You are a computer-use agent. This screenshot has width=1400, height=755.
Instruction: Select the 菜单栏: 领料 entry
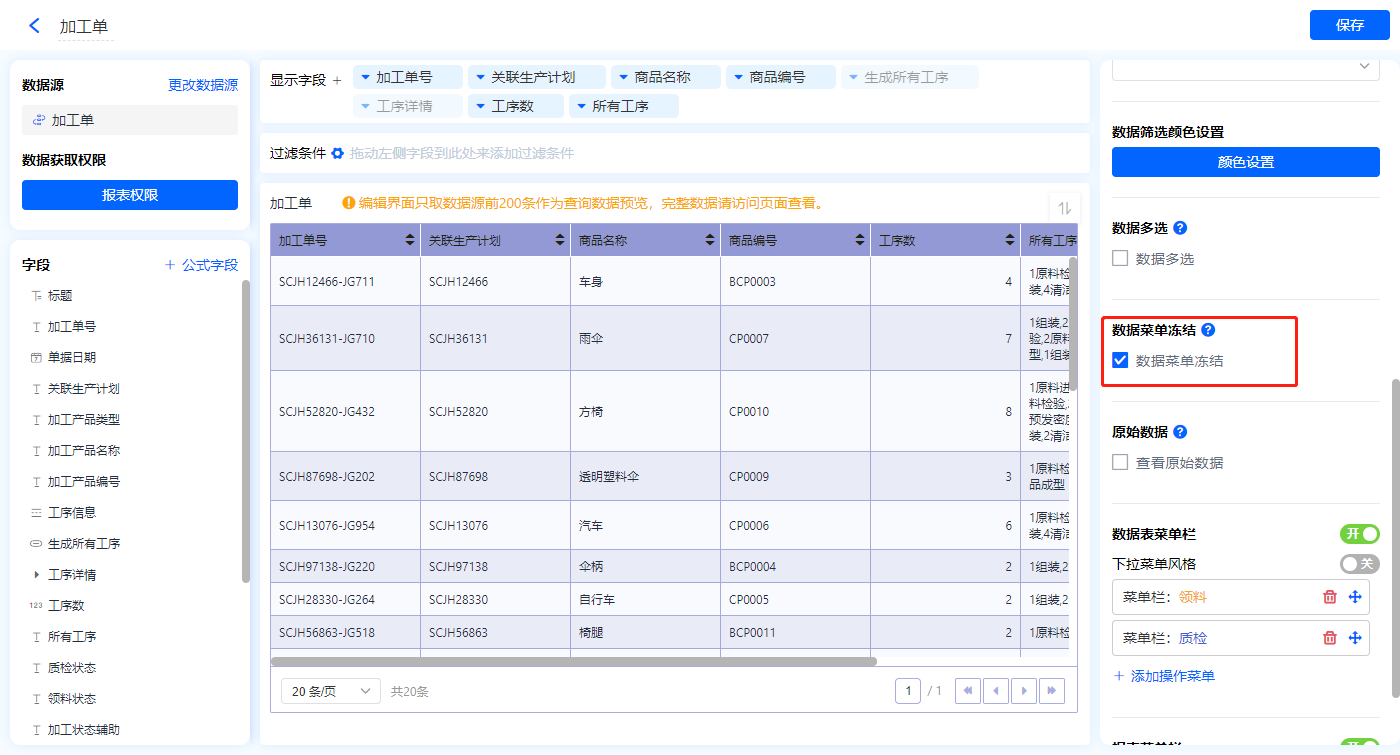[x=1210, y=597]
